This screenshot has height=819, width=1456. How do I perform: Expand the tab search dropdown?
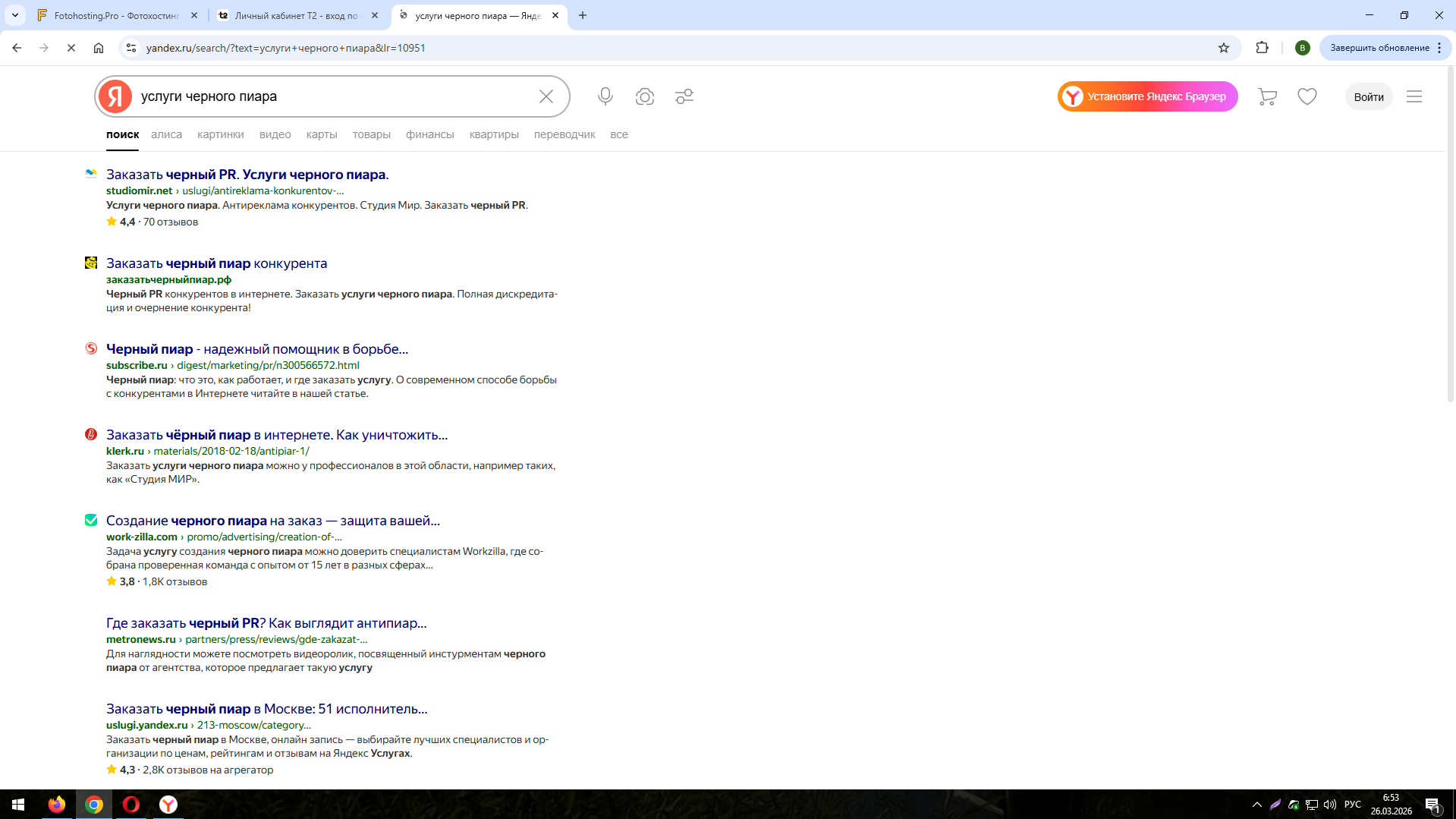[15, 15]
